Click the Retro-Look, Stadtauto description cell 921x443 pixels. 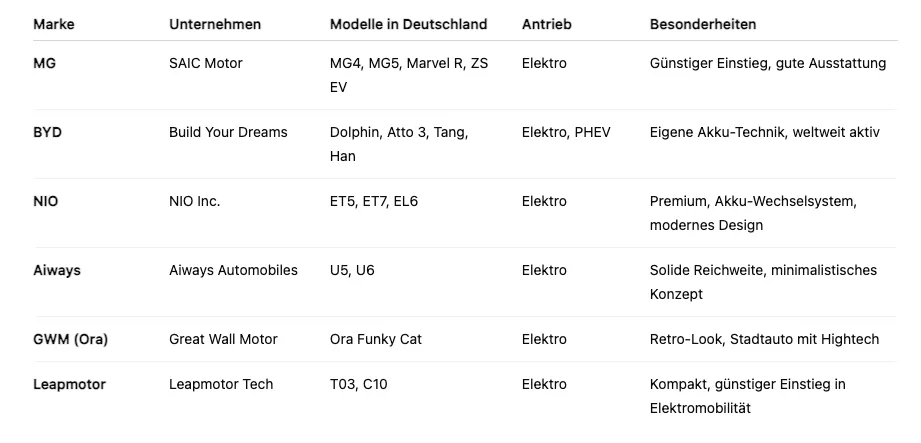click(x=764, y=339)
